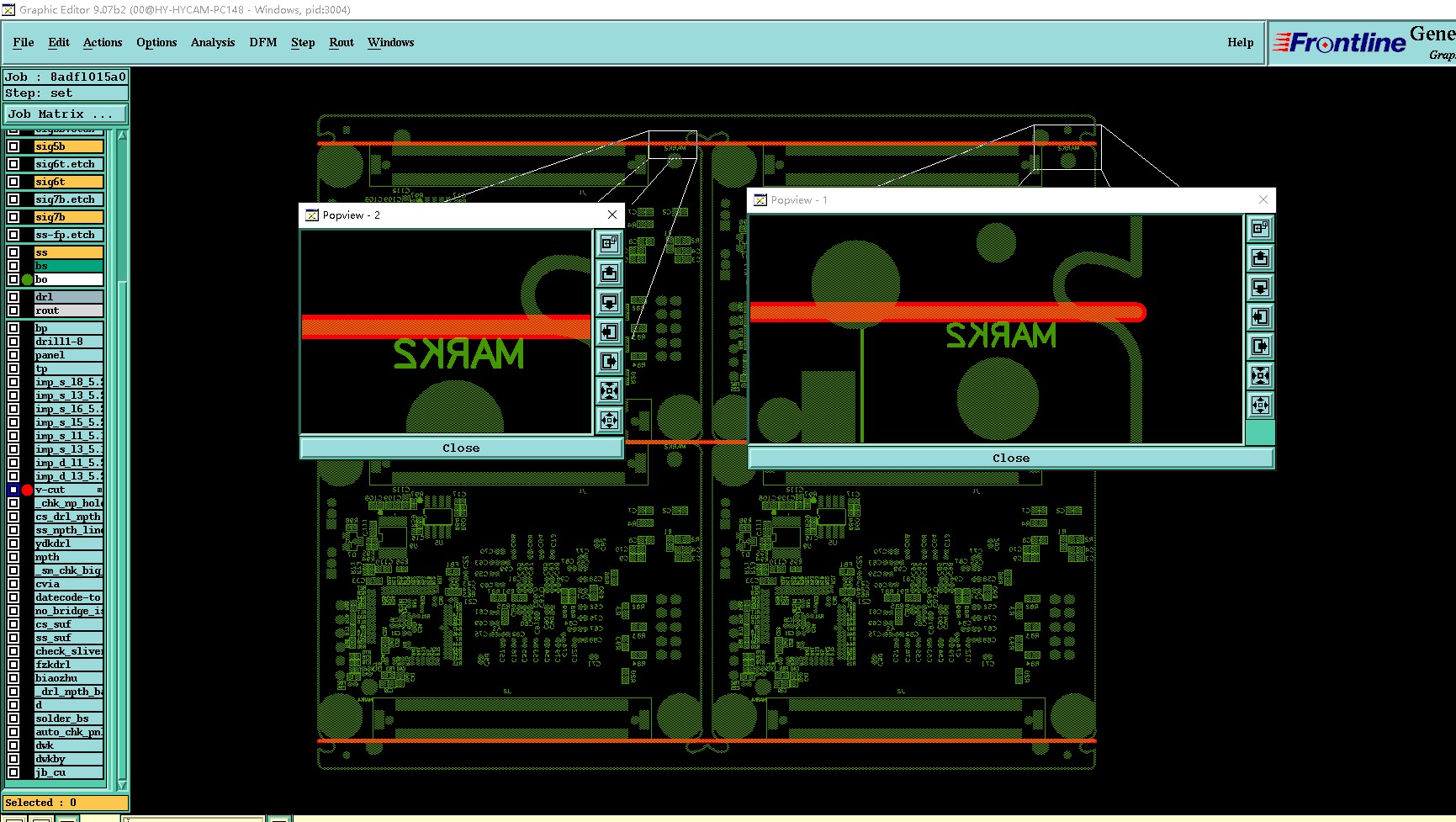Pan right in Popview 2
The height and width of the screenshot is (822, 1456).
coord(609,361)
